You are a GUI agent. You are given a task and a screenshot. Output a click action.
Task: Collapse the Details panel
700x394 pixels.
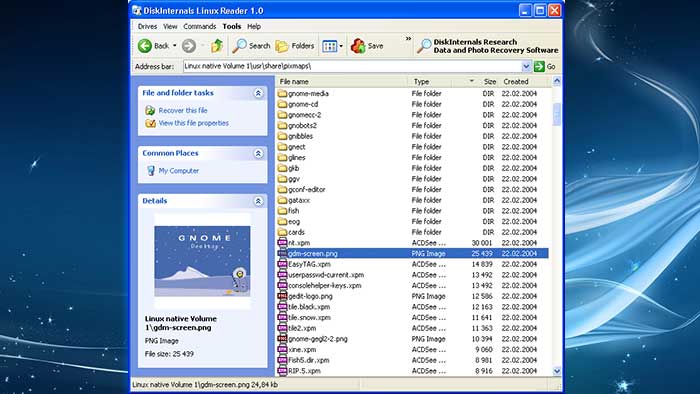(x=258, y=201)
